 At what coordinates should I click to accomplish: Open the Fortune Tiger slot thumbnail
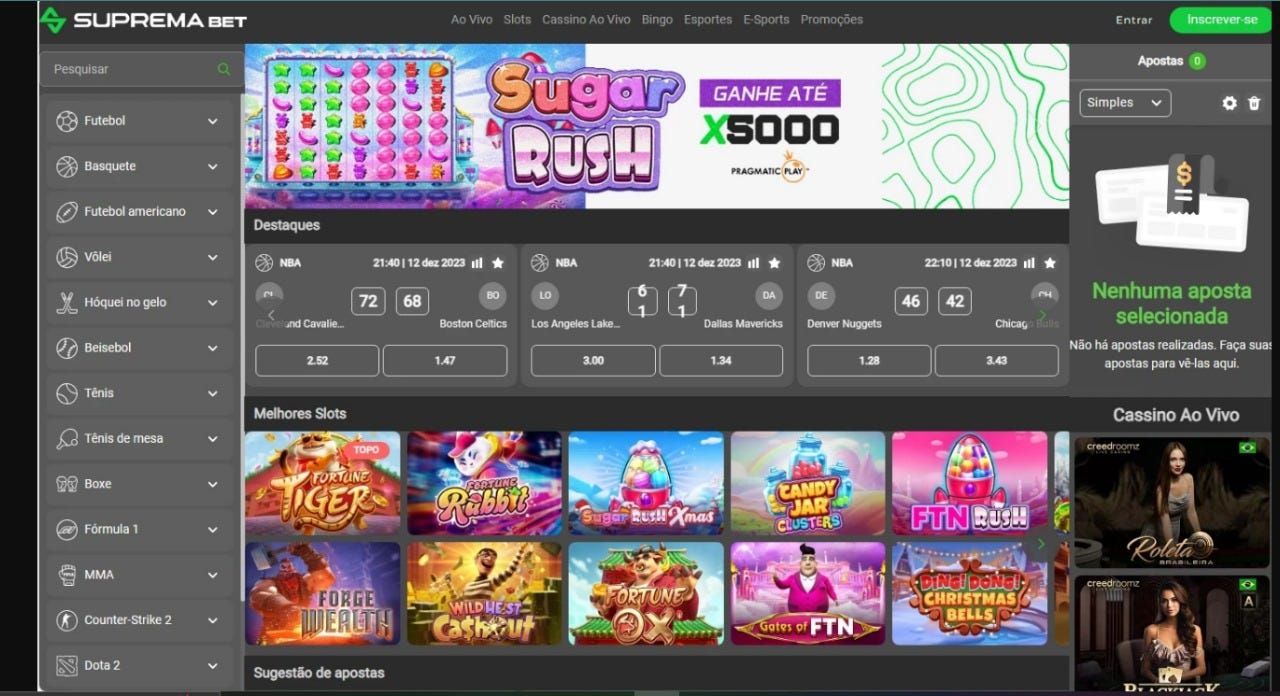[322, 483]
